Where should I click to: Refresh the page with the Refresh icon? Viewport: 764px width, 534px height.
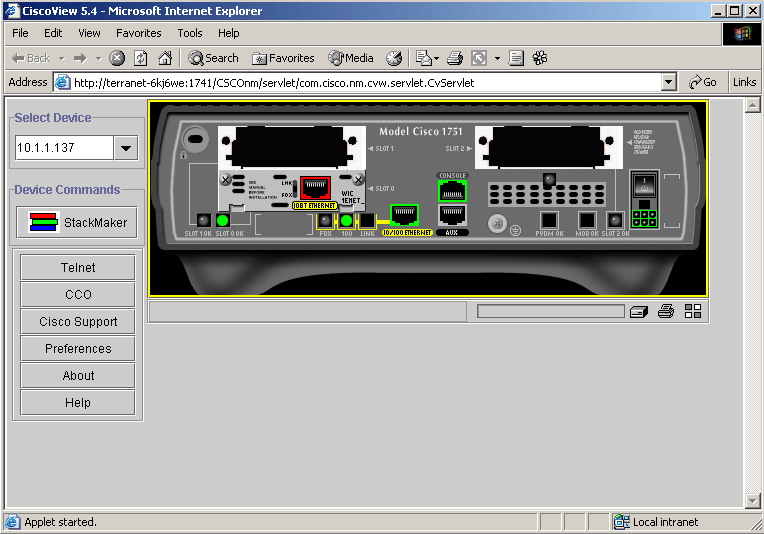(141, 58)
